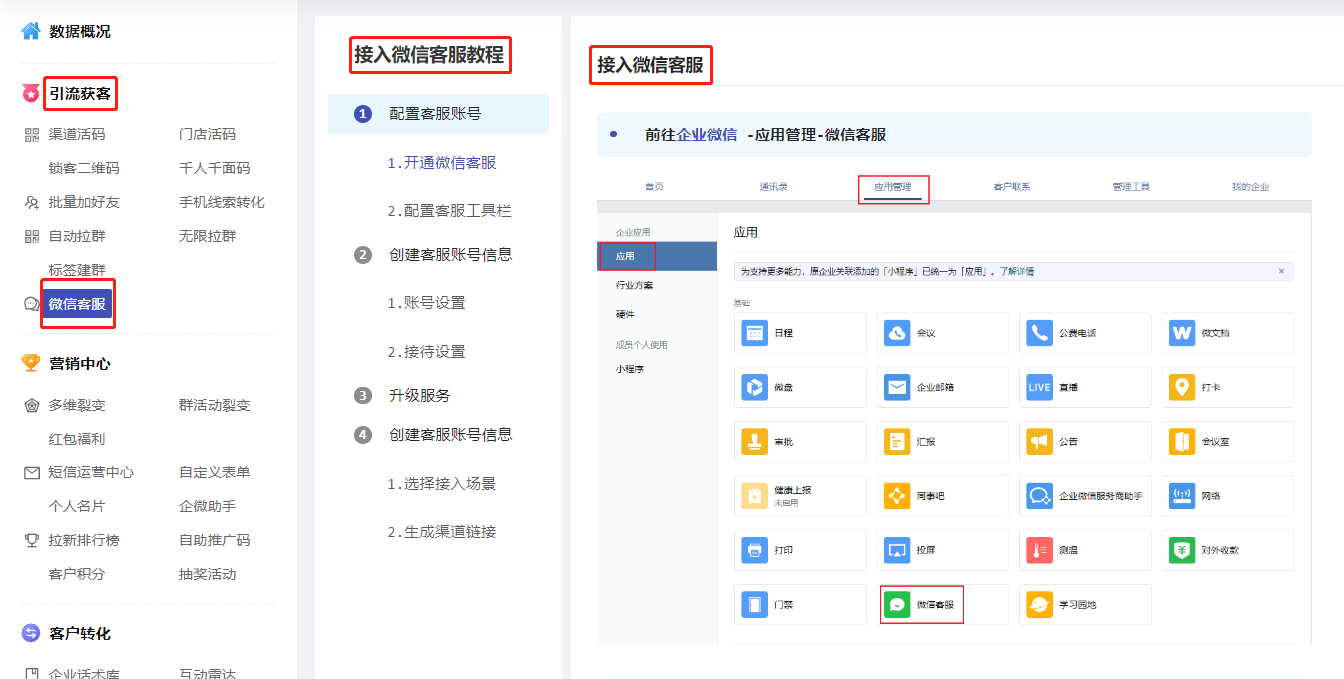
Task: Click the 营销中心 trophy icon
Action: tap(31, 363)
